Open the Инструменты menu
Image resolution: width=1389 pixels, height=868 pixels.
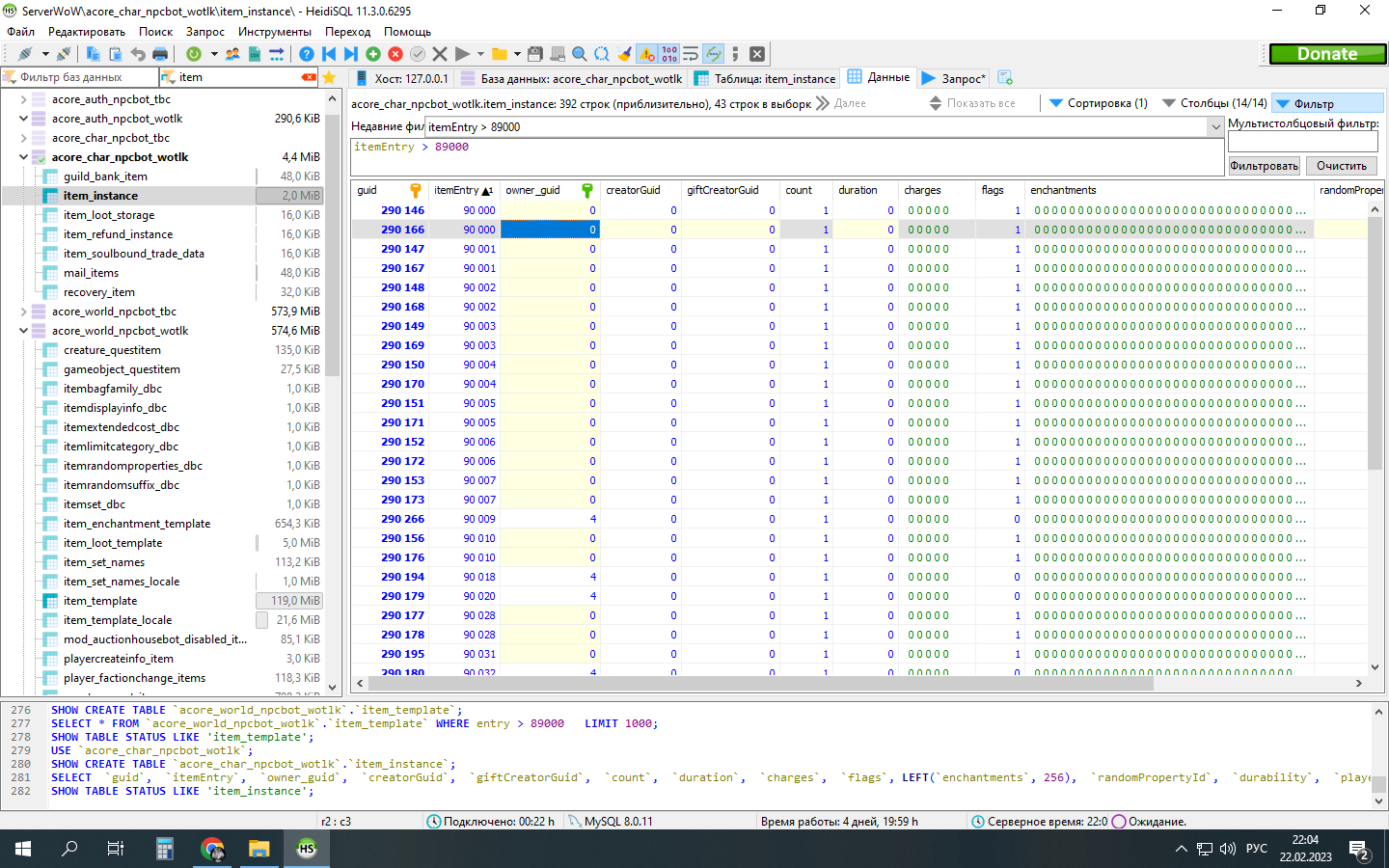(x=274, y=32)
